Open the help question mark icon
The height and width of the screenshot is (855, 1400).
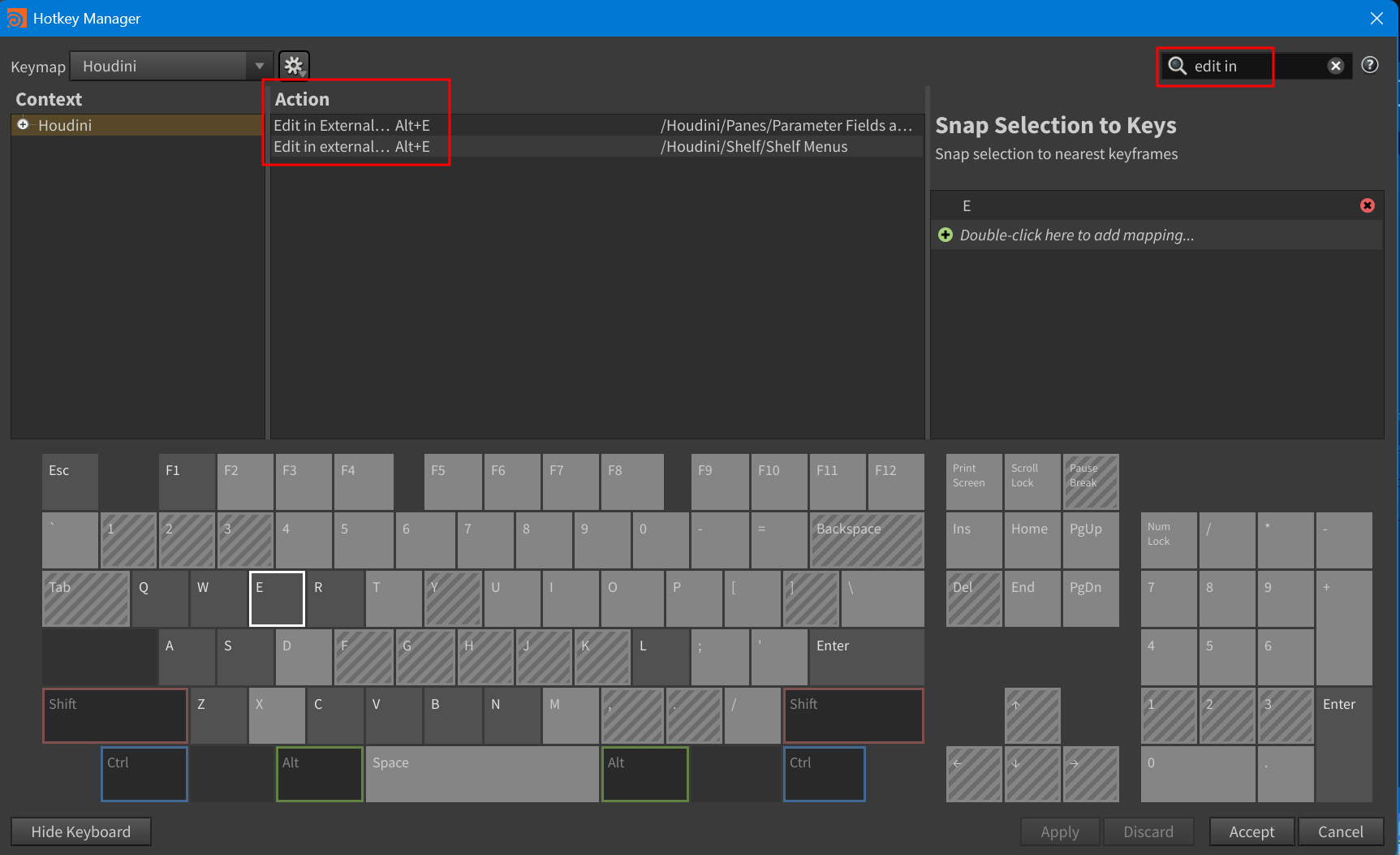1370,65
